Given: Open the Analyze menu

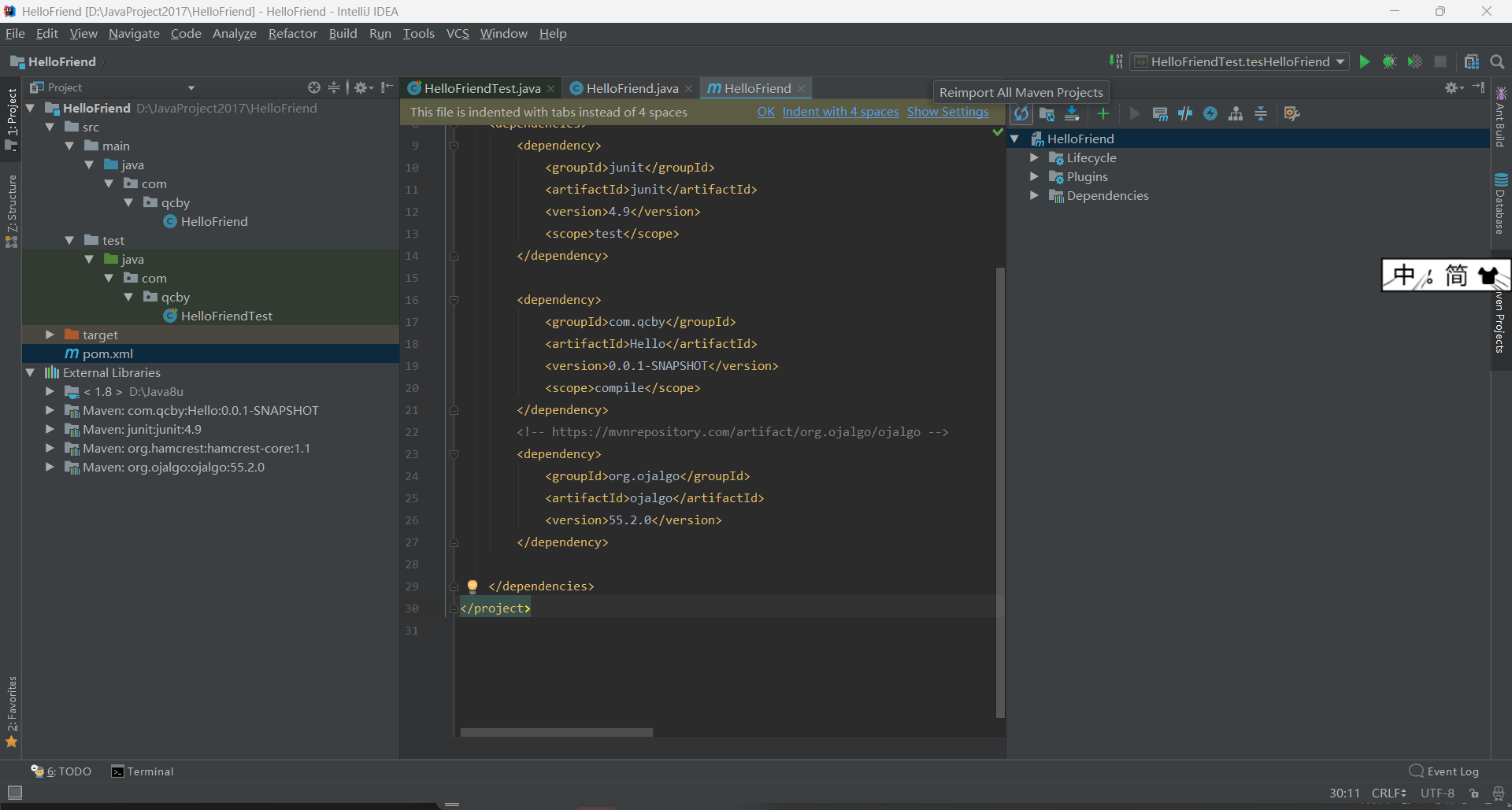Looking at the screenshot, I should (234, 33).
